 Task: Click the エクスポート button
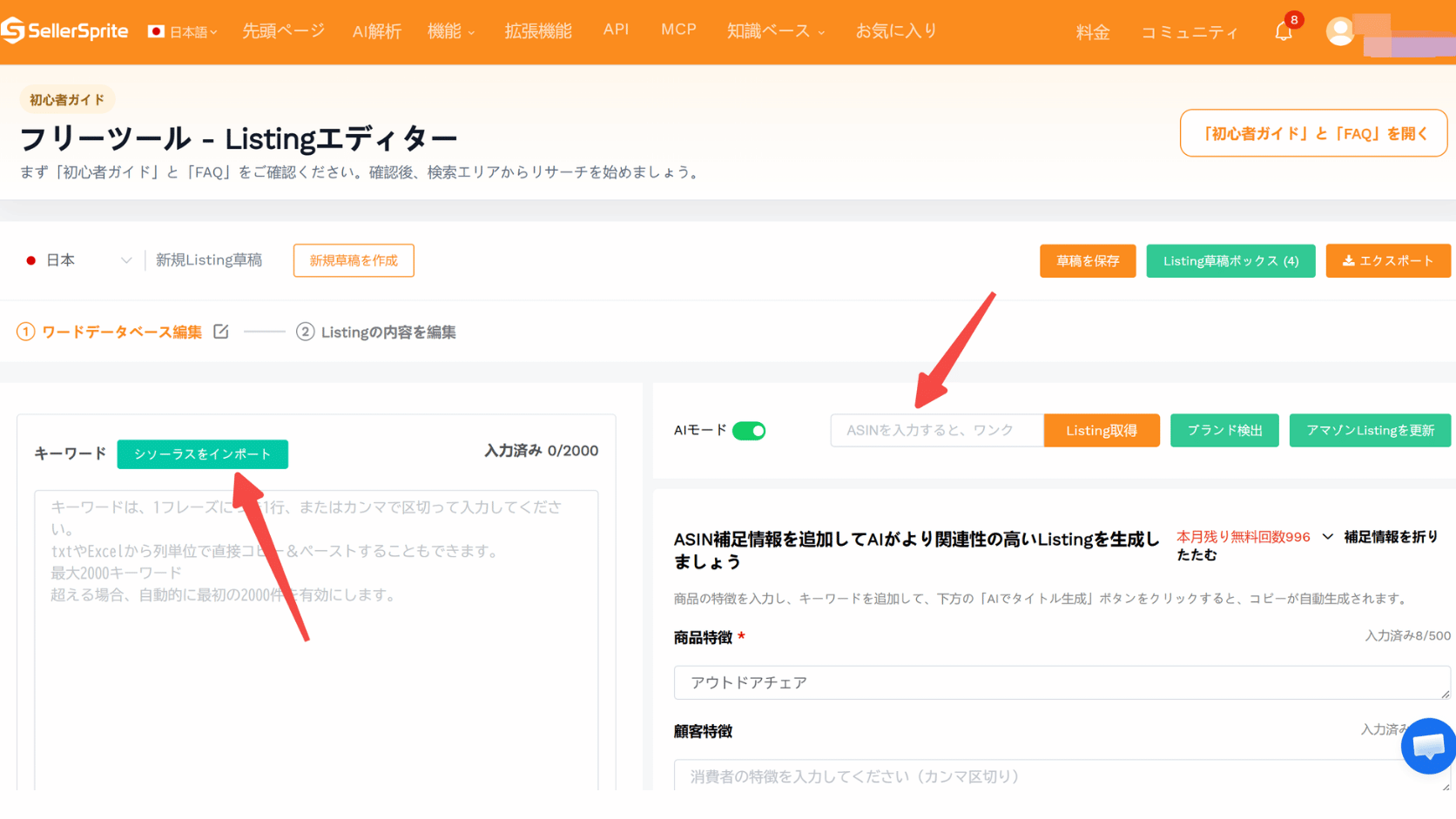pyautogui.click(x=1388, y=261)
